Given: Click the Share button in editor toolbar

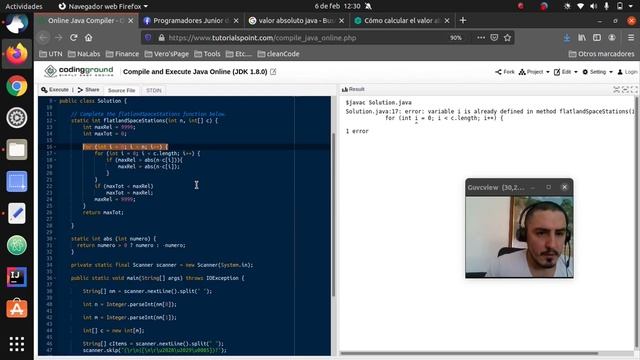Looking at the screenshot, I should [89, 90].
